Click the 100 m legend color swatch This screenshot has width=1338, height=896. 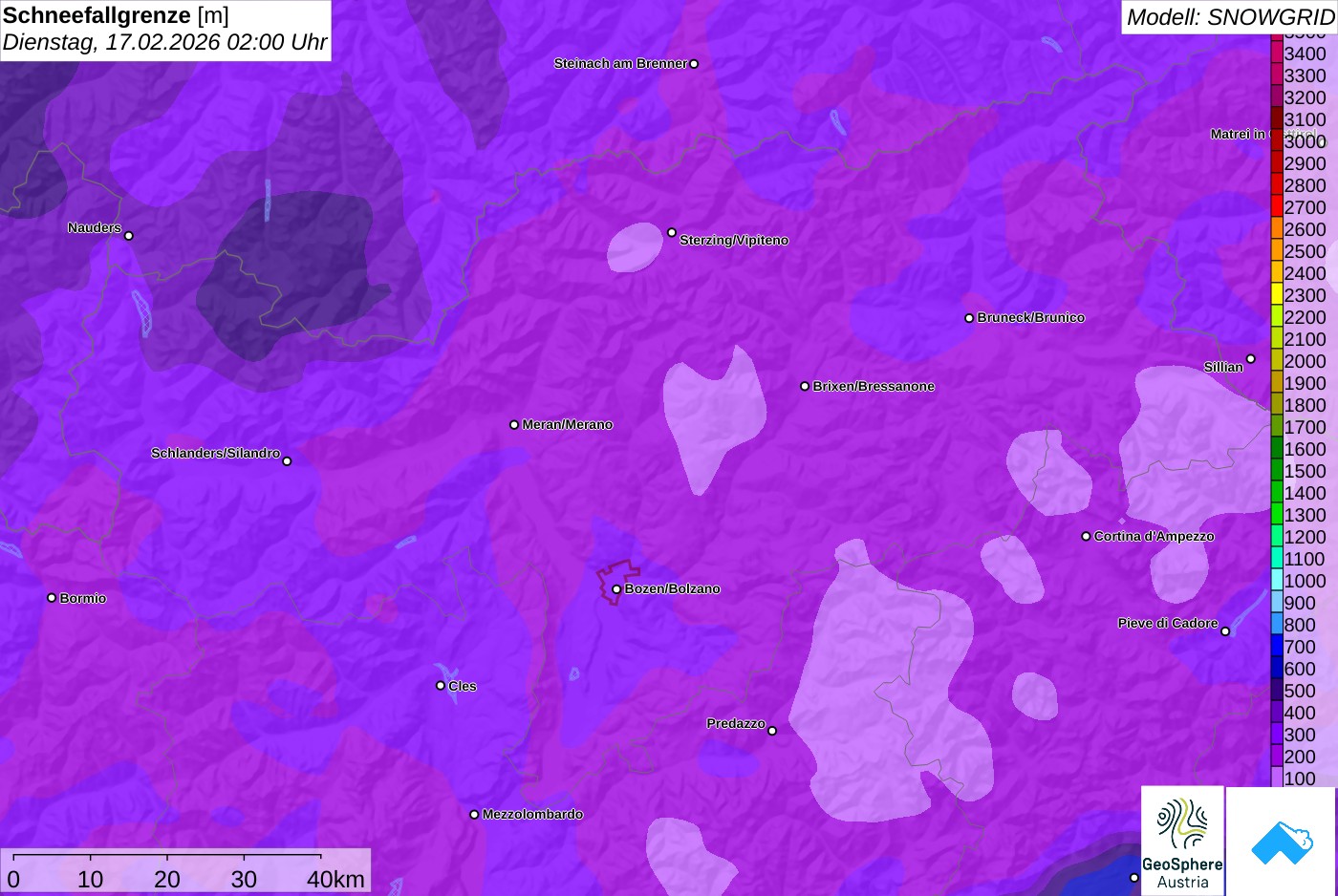point(1277,778)
